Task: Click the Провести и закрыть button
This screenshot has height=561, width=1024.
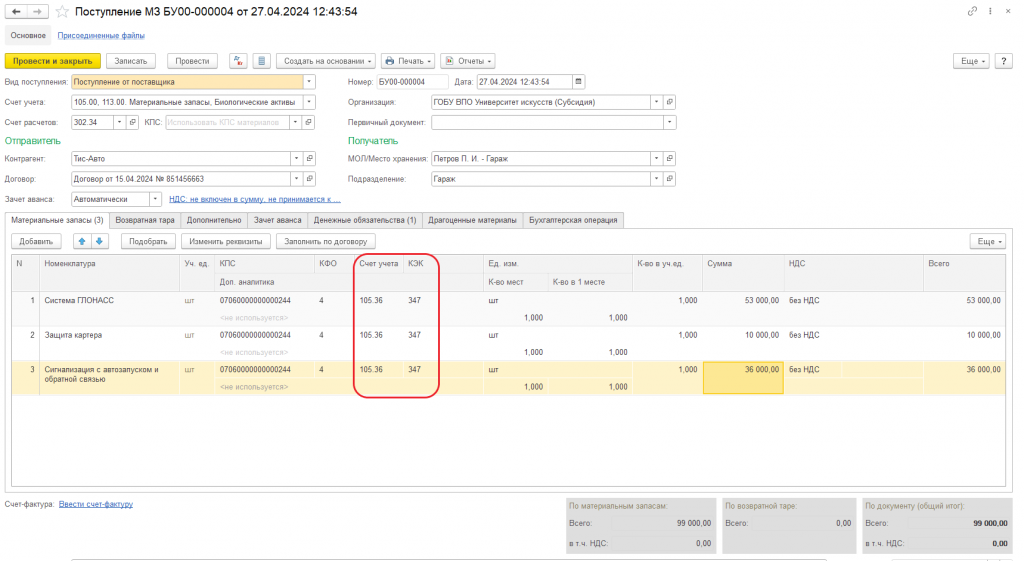Action: (x=53, y=61)
